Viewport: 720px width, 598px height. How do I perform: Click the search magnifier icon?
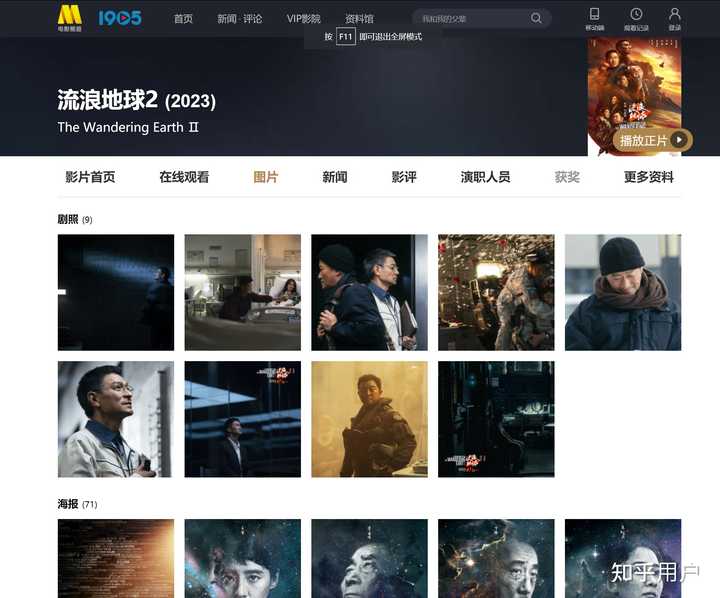point(536,18)
